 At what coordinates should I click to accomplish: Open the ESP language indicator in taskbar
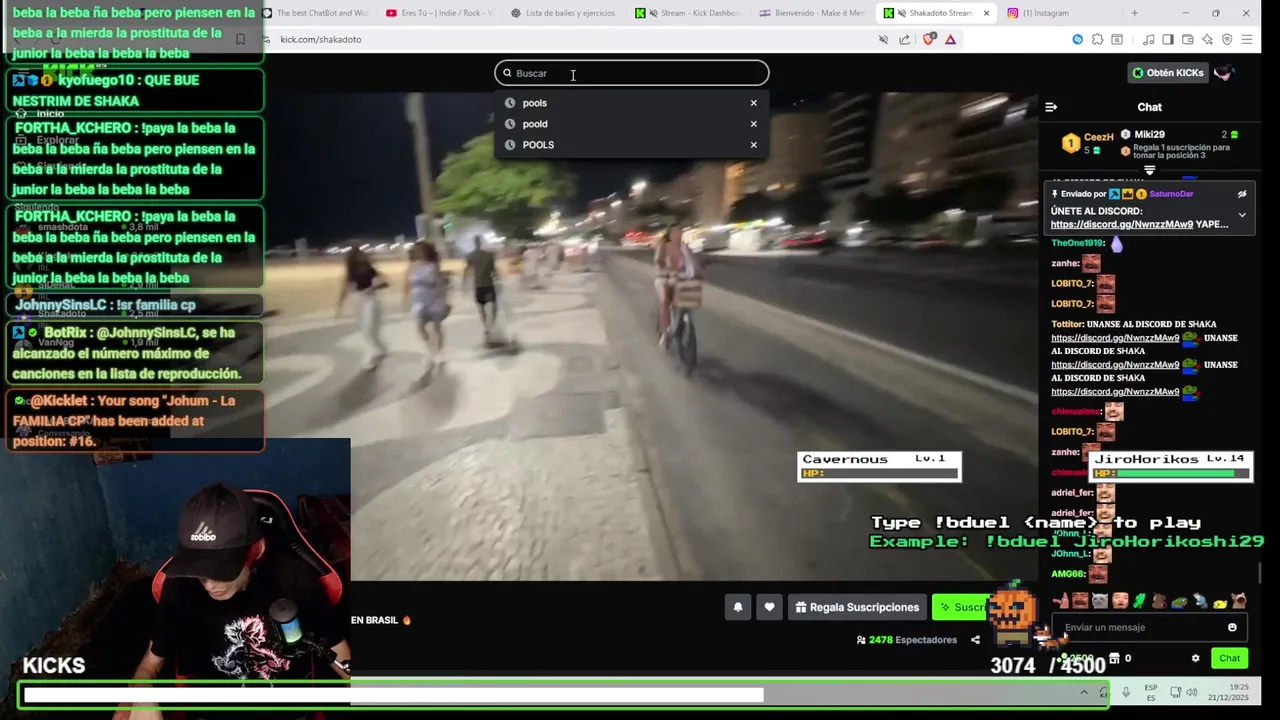pyautogui.click(x=1151, y=692)
